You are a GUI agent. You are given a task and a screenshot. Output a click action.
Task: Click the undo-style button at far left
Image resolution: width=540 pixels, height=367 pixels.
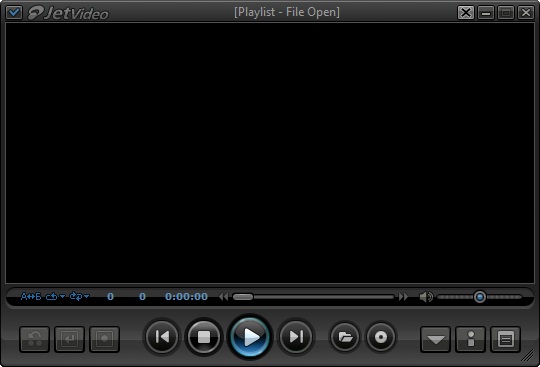34,339
